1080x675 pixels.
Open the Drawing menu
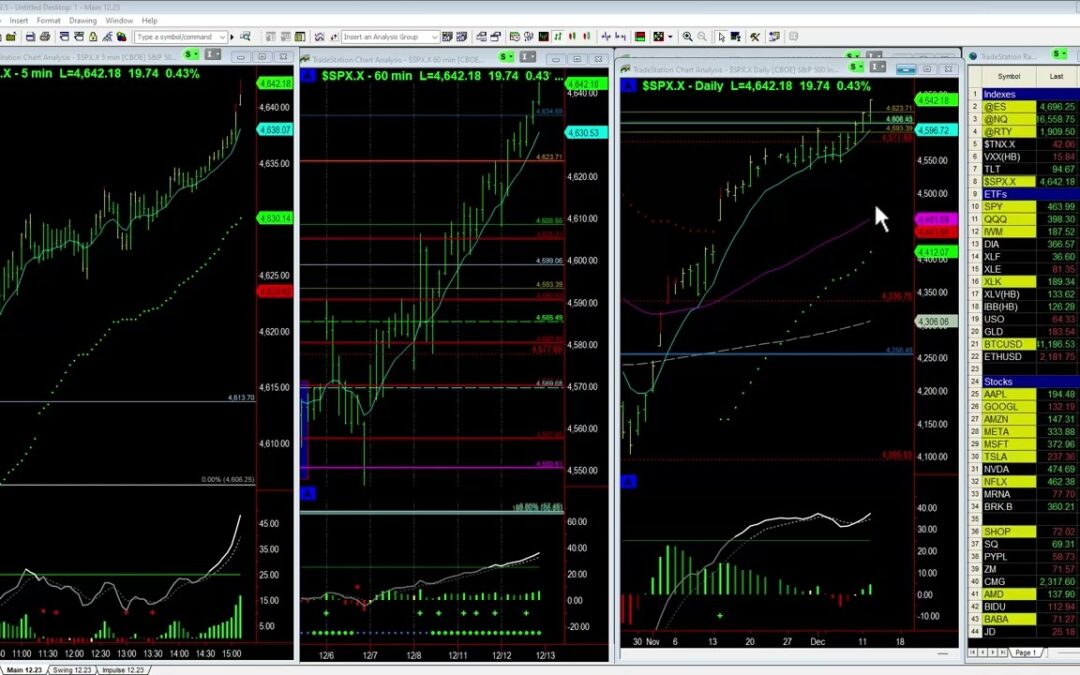83,20
